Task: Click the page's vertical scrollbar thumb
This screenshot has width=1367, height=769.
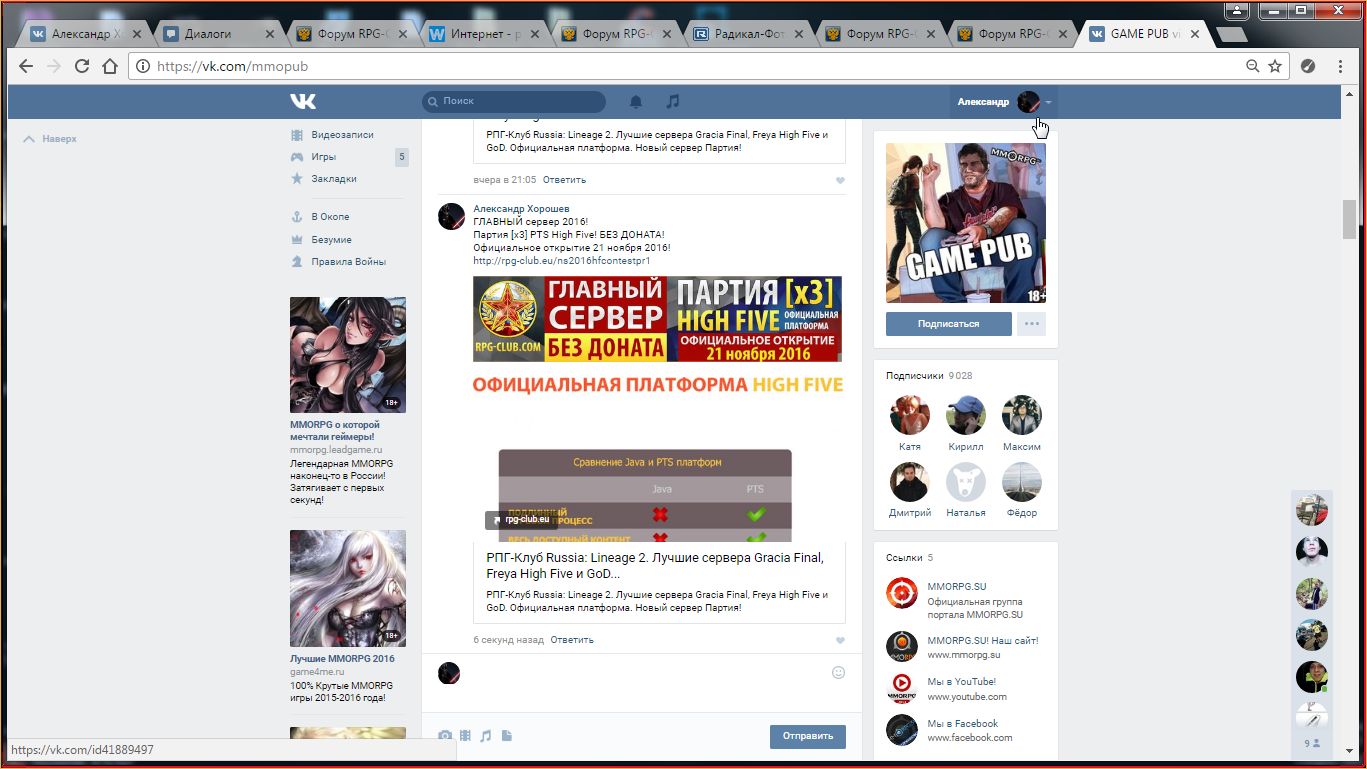Action: [x=1349, y=219]
